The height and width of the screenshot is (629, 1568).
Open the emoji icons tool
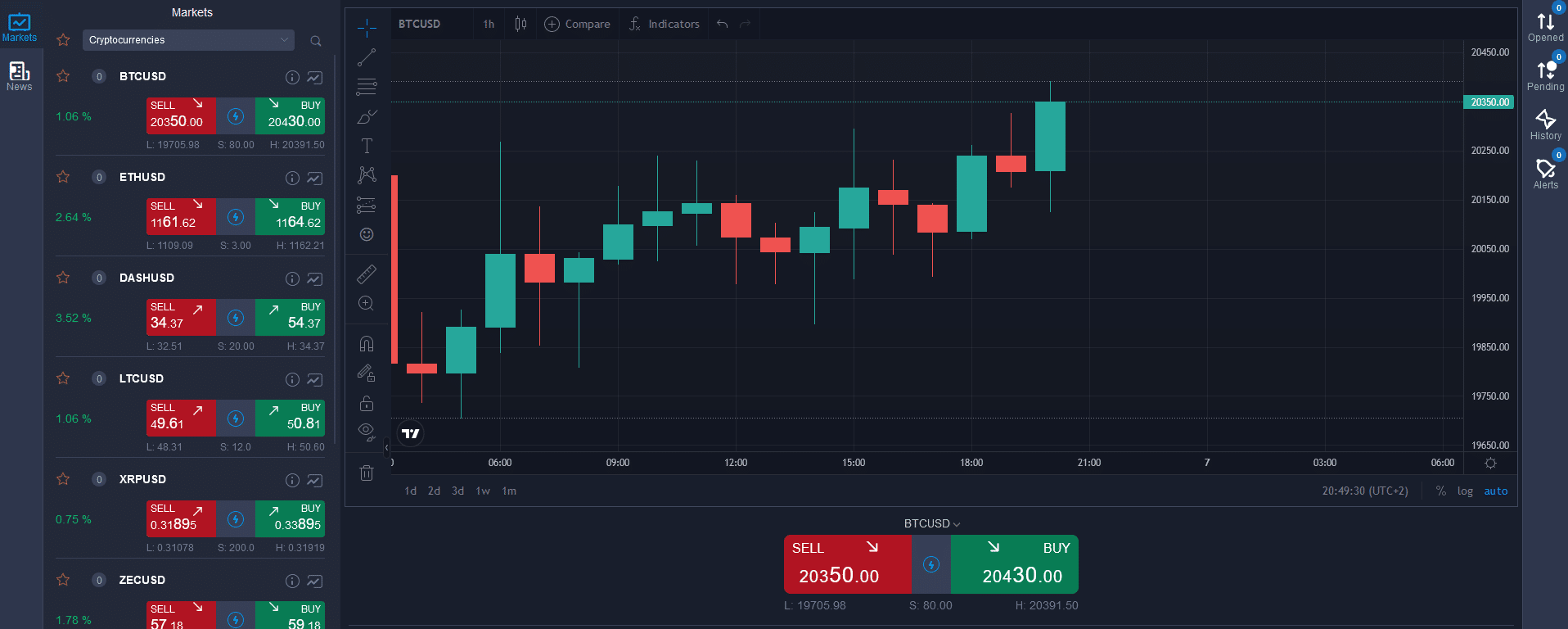click(x=367, y=235)
